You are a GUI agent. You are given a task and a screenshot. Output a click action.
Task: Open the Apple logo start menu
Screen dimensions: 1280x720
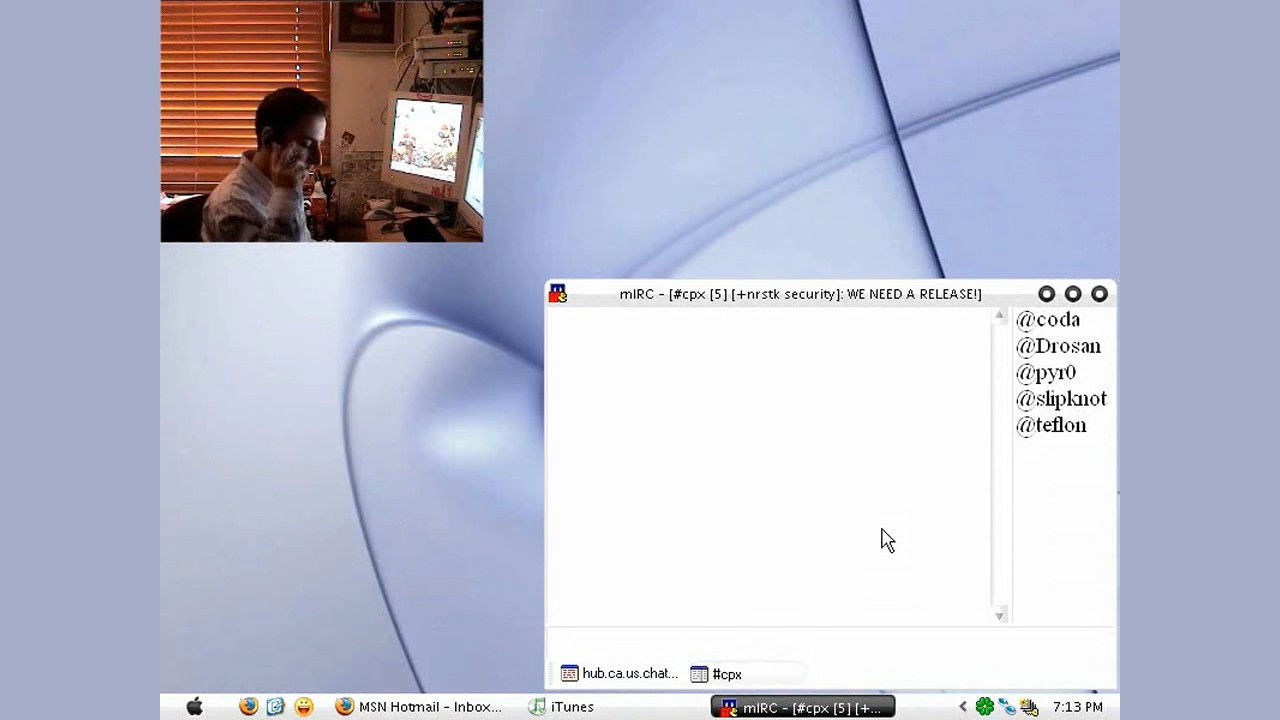[195, 707]
